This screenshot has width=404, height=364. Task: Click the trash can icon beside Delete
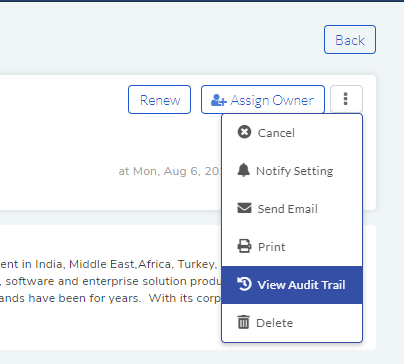coord(243,322)
